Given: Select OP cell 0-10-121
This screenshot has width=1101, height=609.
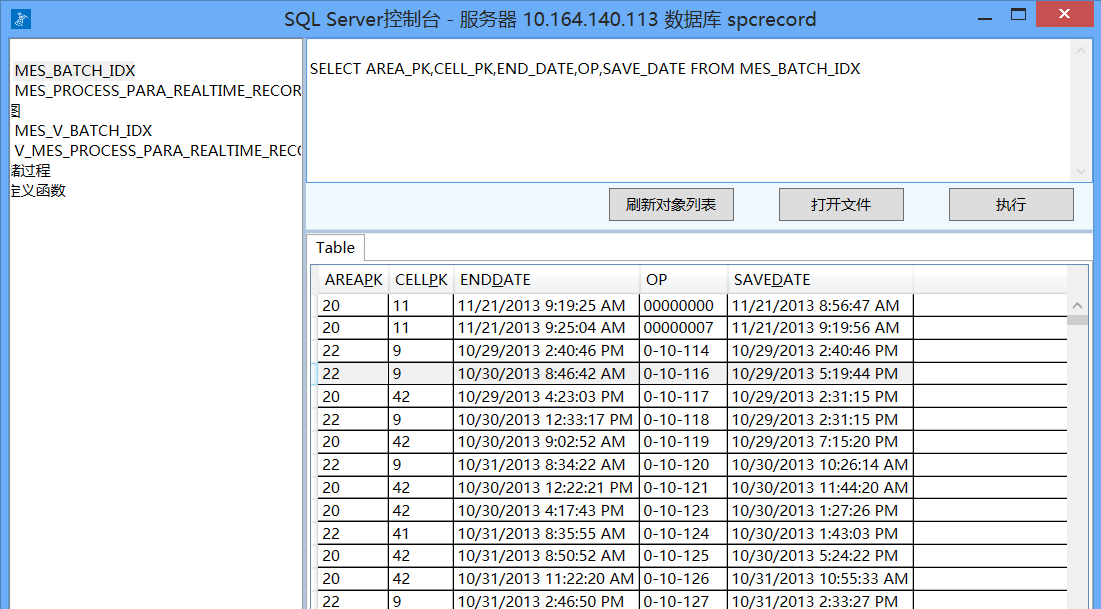Looking at the screenshot, I should point(683,487).
